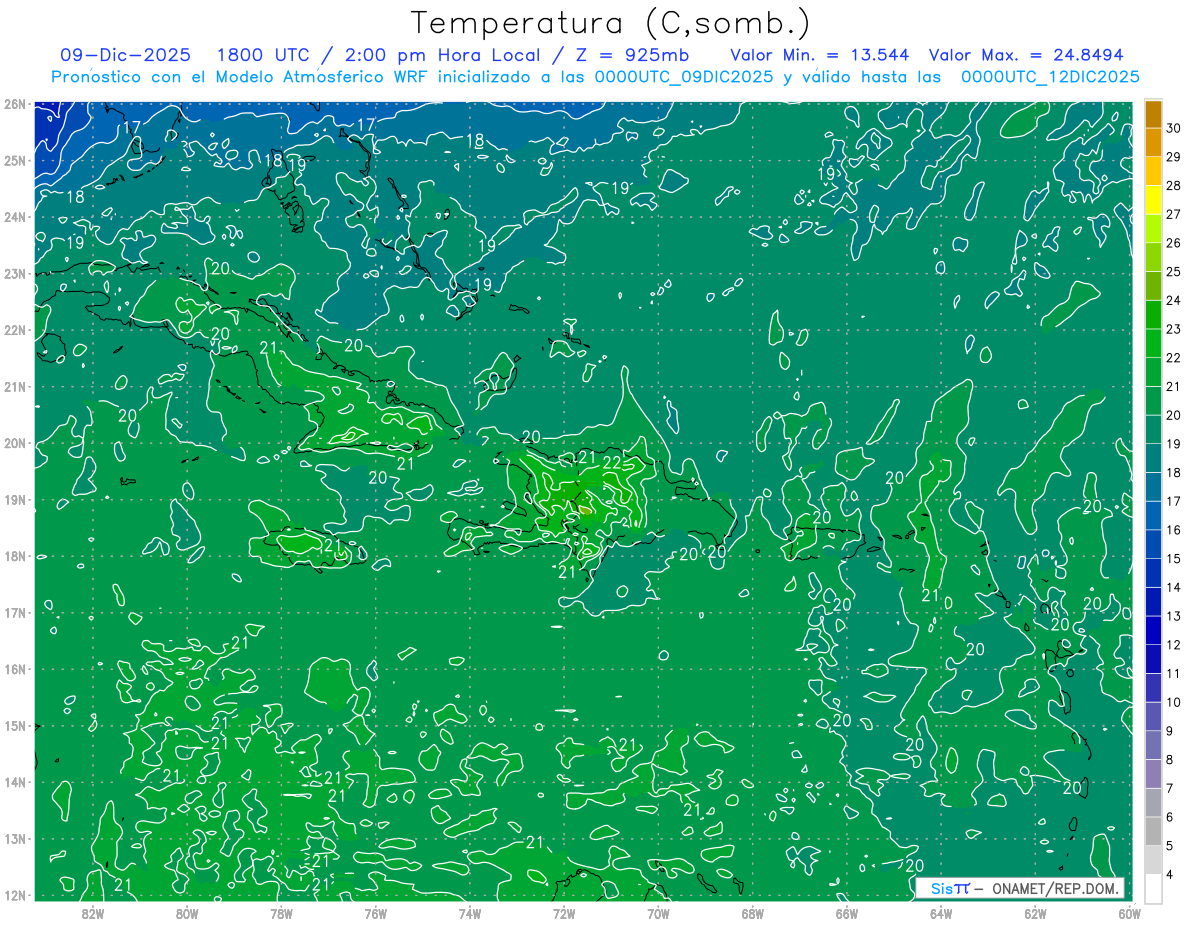Click the 62W longitude axis label

(x=1036, y=913)
